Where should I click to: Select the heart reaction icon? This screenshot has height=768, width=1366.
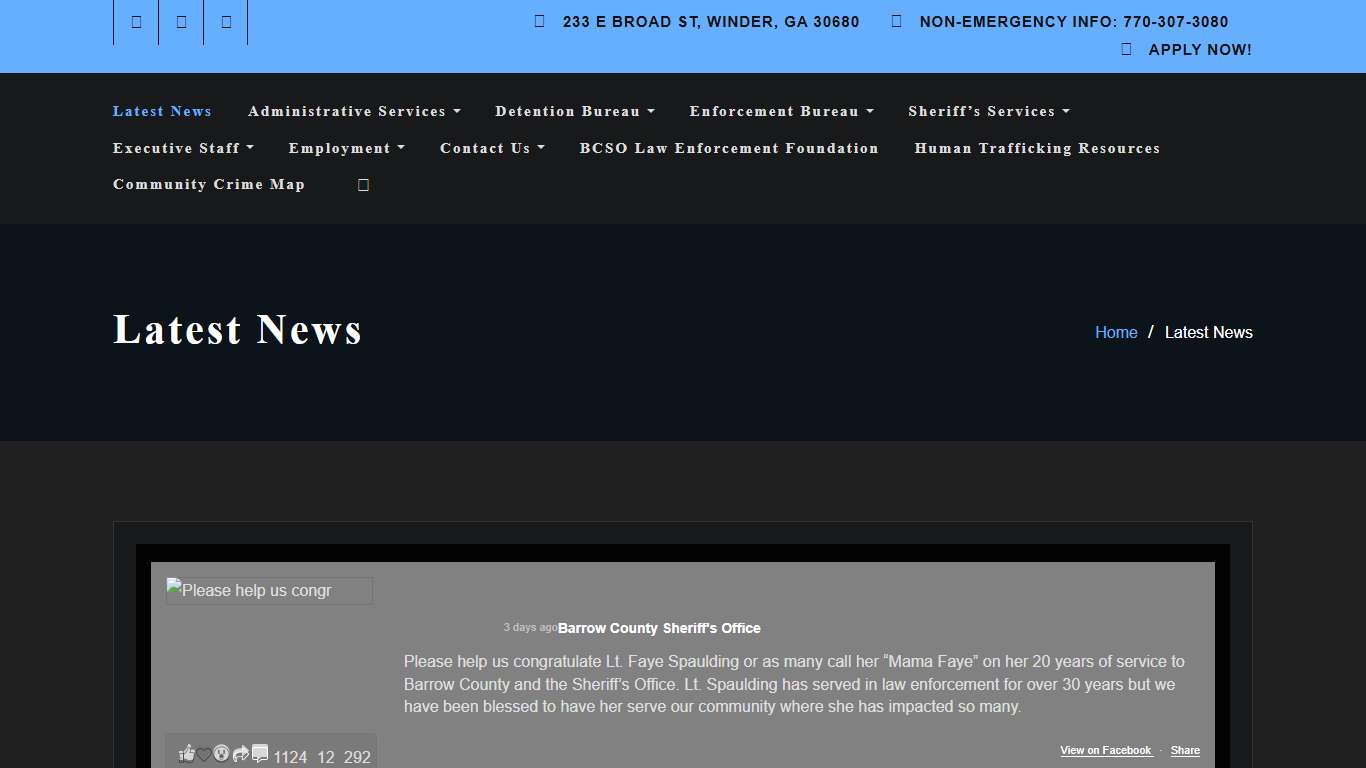pos(204,753)
